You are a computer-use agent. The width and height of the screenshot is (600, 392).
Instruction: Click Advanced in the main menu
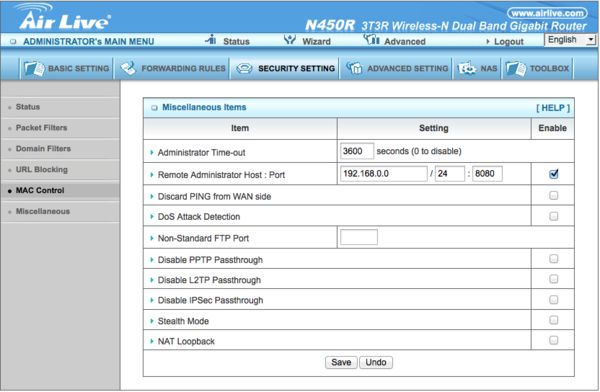[405, 41]
